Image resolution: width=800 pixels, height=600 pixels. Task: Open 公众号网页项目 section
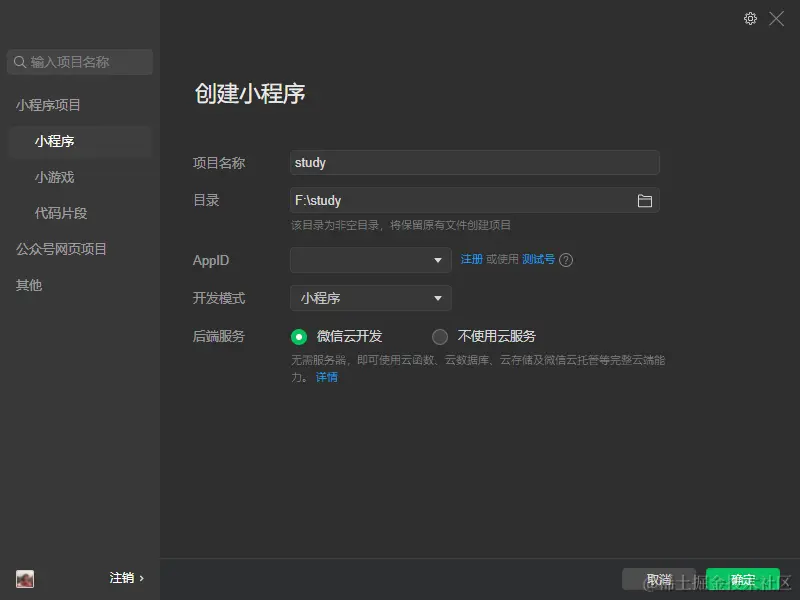pyautogui.click(x=61, y=249)
